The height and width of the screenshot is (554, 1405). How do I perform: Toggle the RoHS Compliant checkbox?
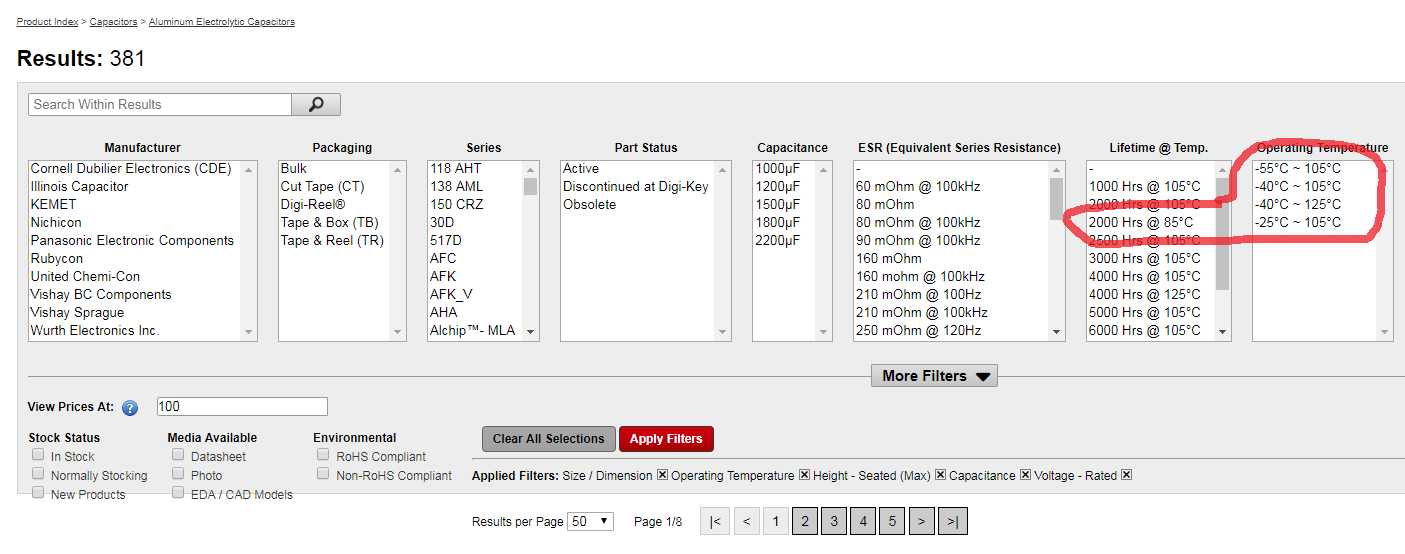[323, 455]
